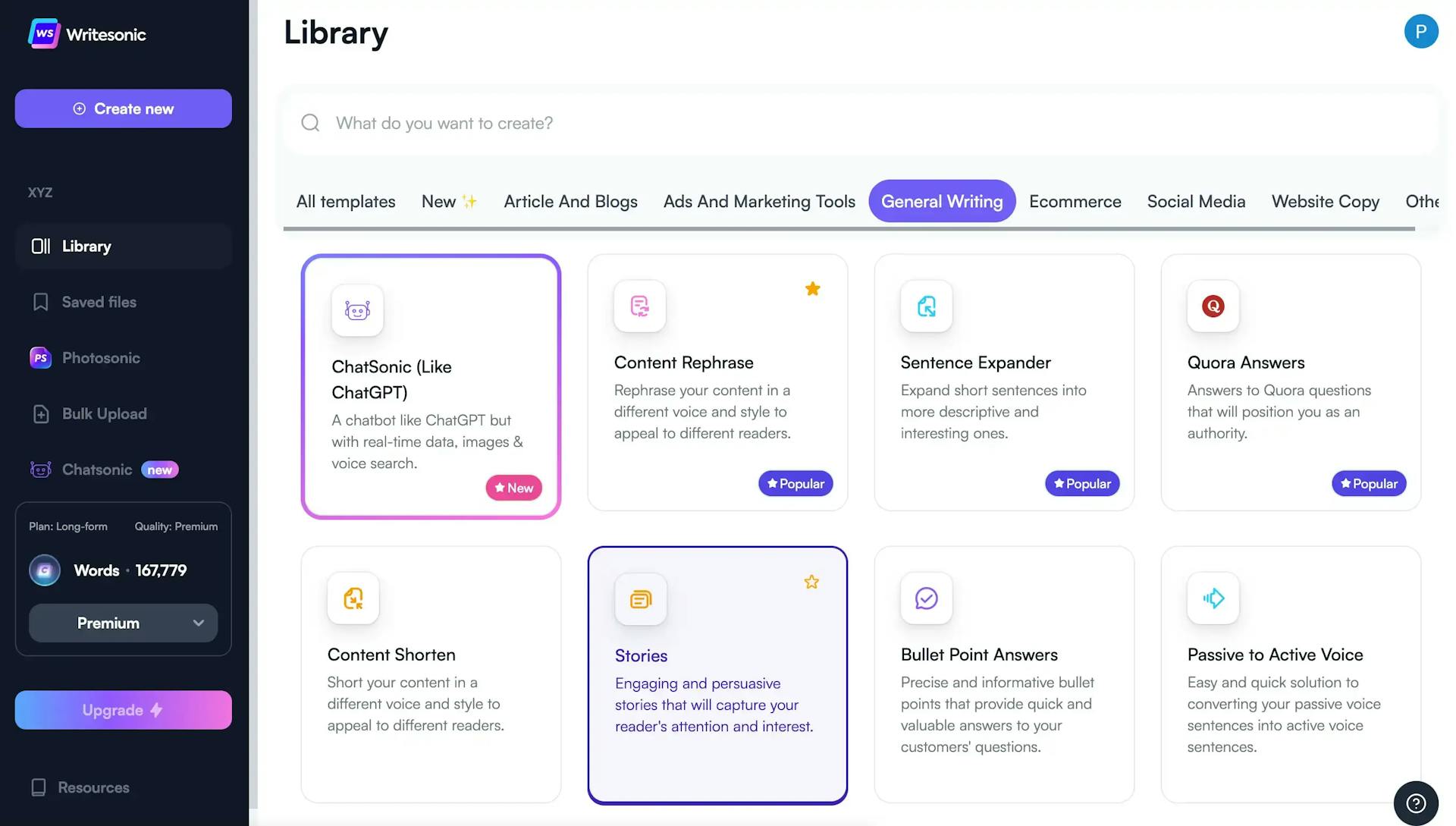Open the search input field
This screenshot has height=826, width=1456.
(x=860, y=122)
